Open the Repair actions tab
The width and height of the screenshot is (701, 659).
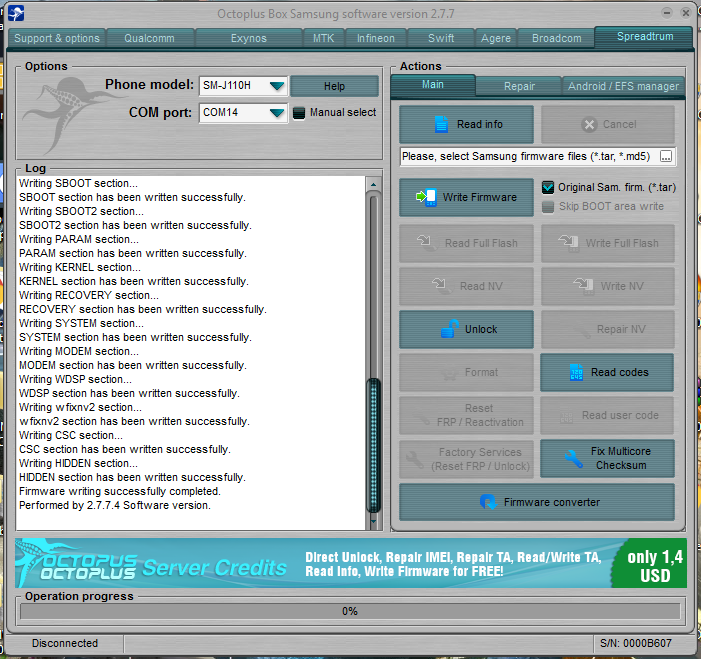tap(519, 86)
